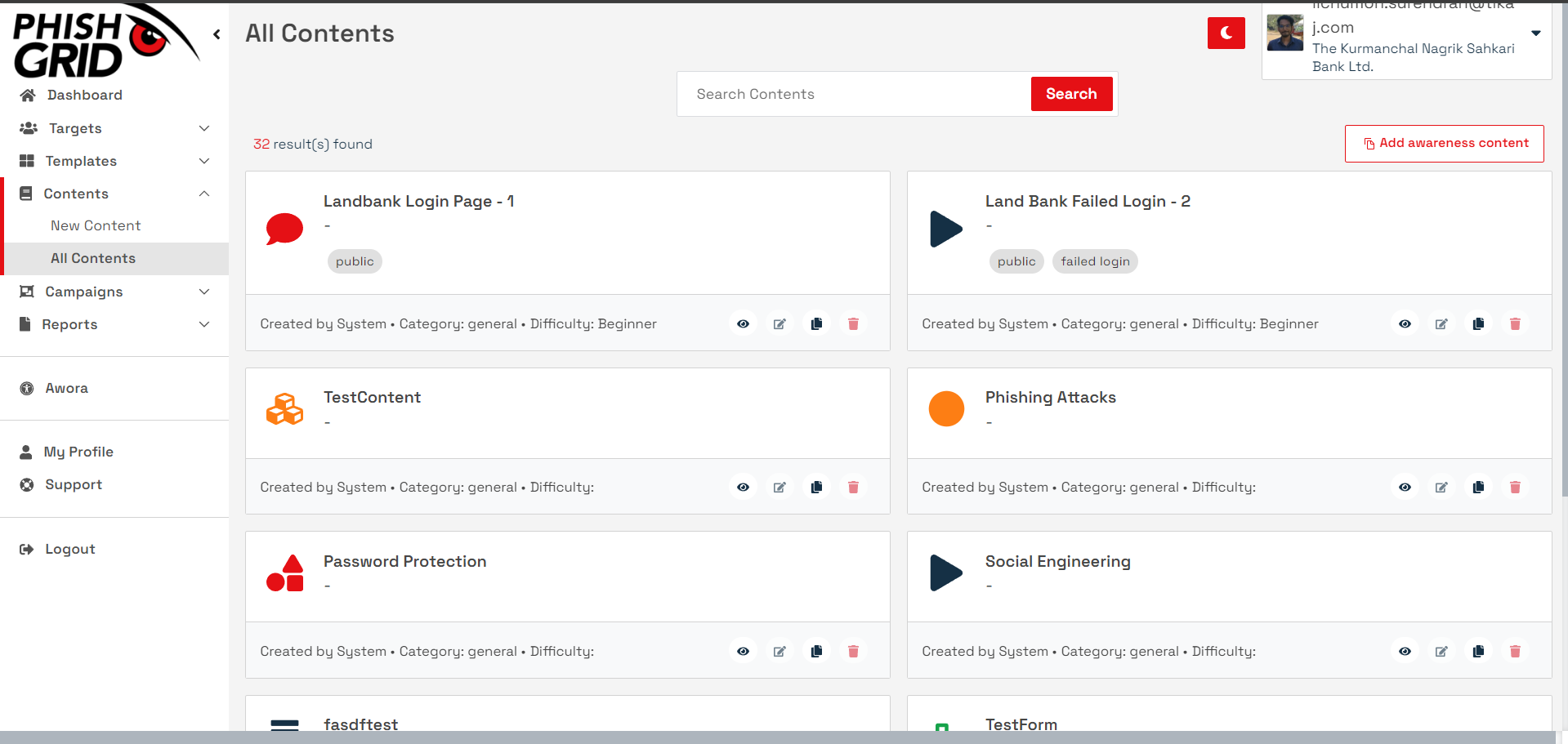The height and width of the screenshot is (744, 1568).
Task: Duplicate the Social Engineering content
Action: (x=1477, y=651)
